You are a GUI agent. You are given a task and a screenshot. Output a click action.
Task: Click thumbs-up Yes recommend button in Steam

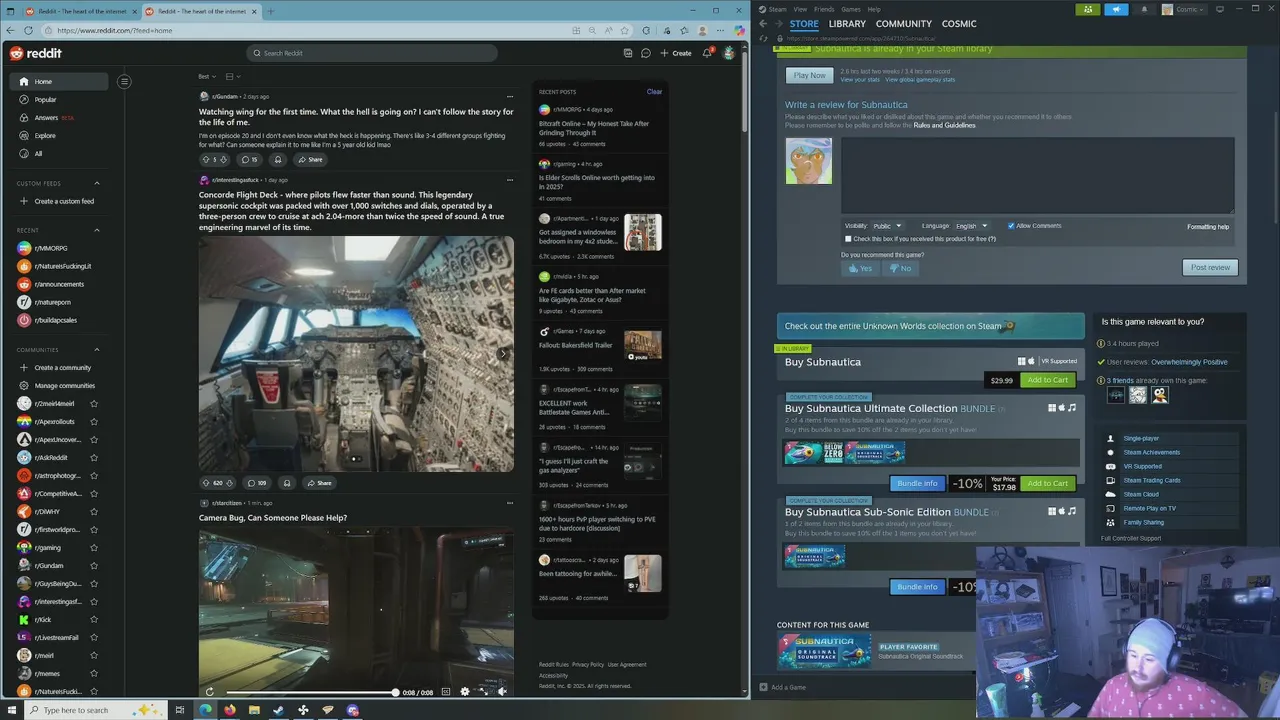[x=860, y=268]
